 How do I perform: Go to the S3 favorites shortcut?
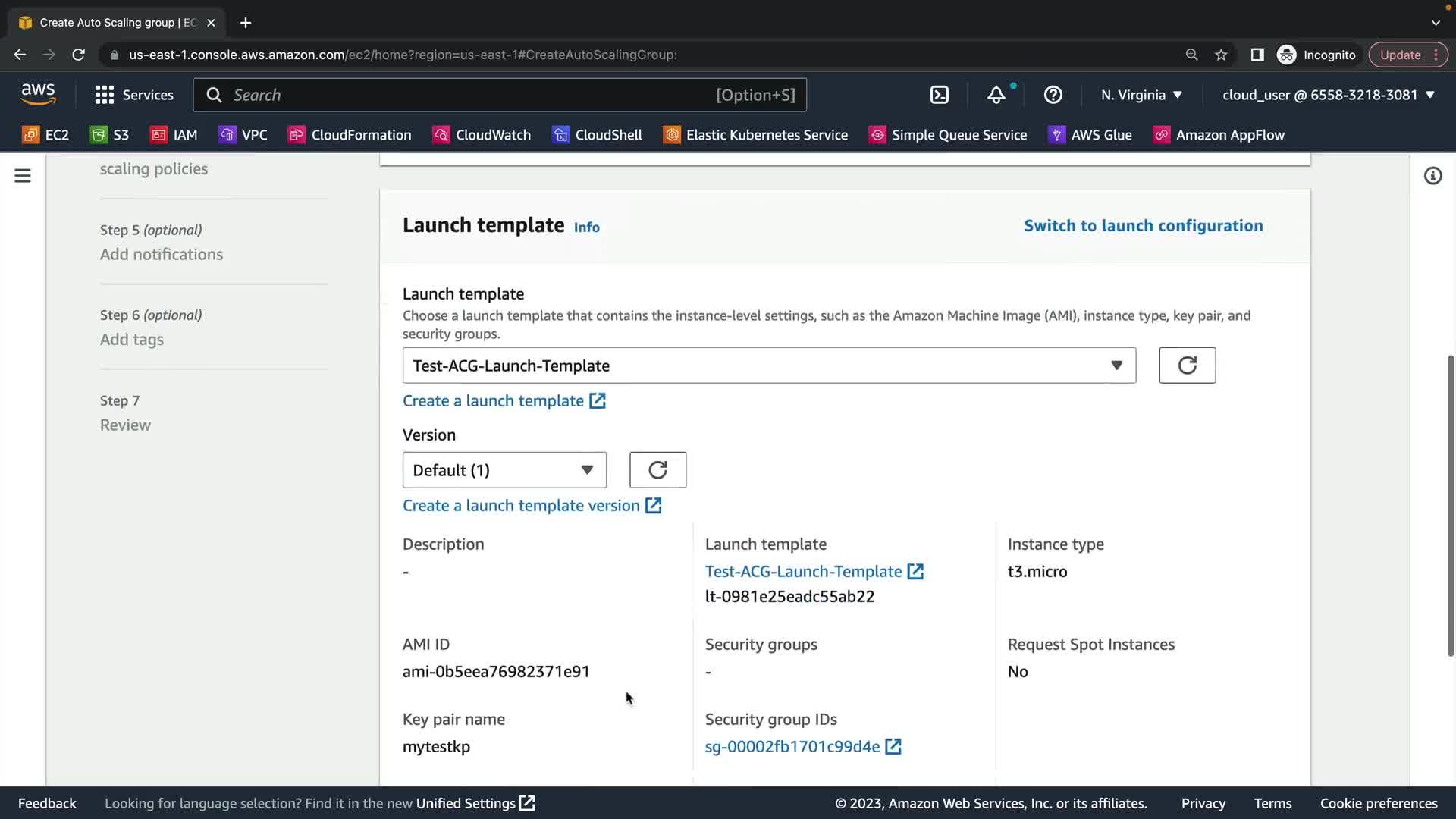(110, 135)
